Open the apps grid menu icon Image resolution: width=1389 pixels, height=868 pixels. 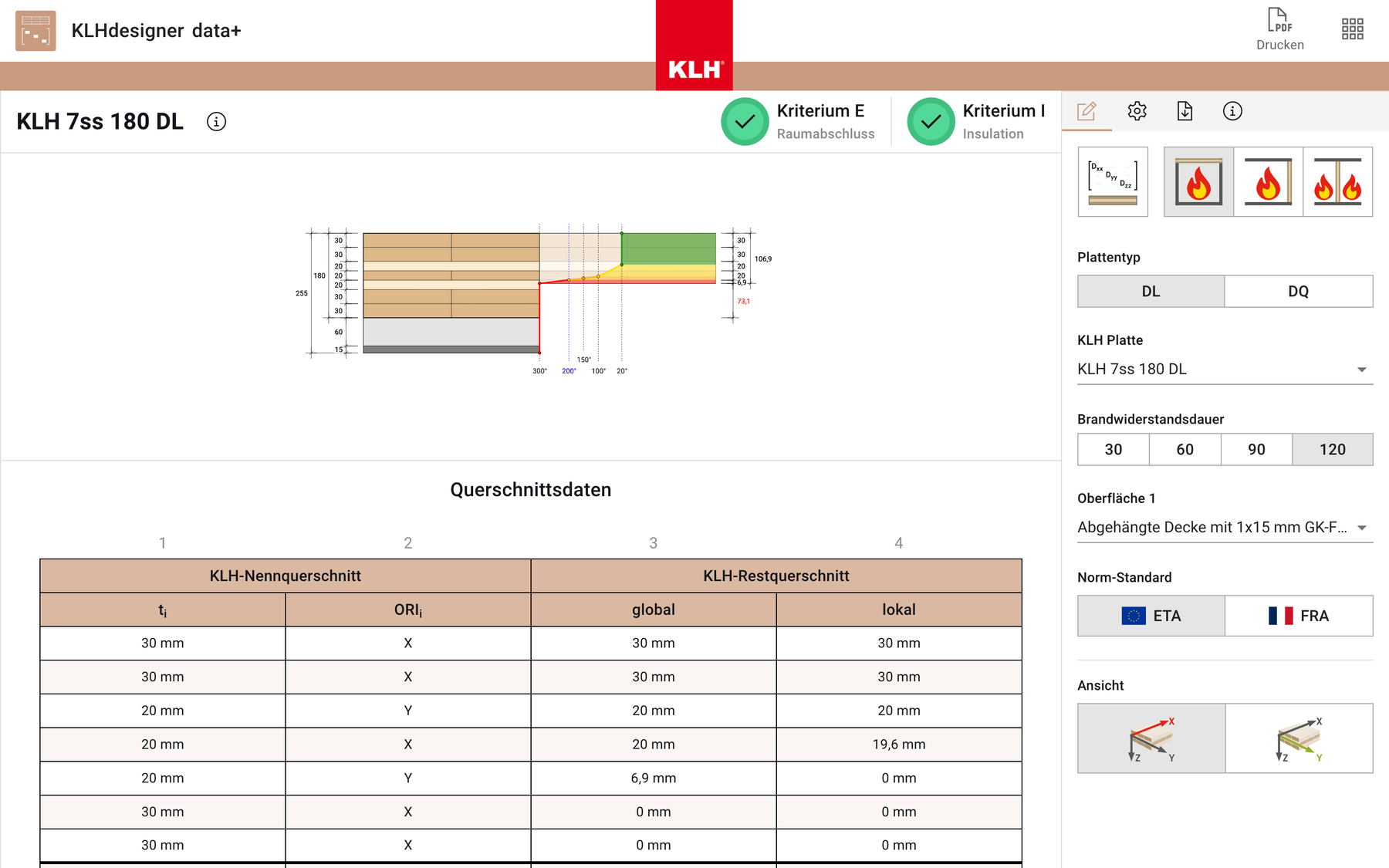tap(1352, 29)
